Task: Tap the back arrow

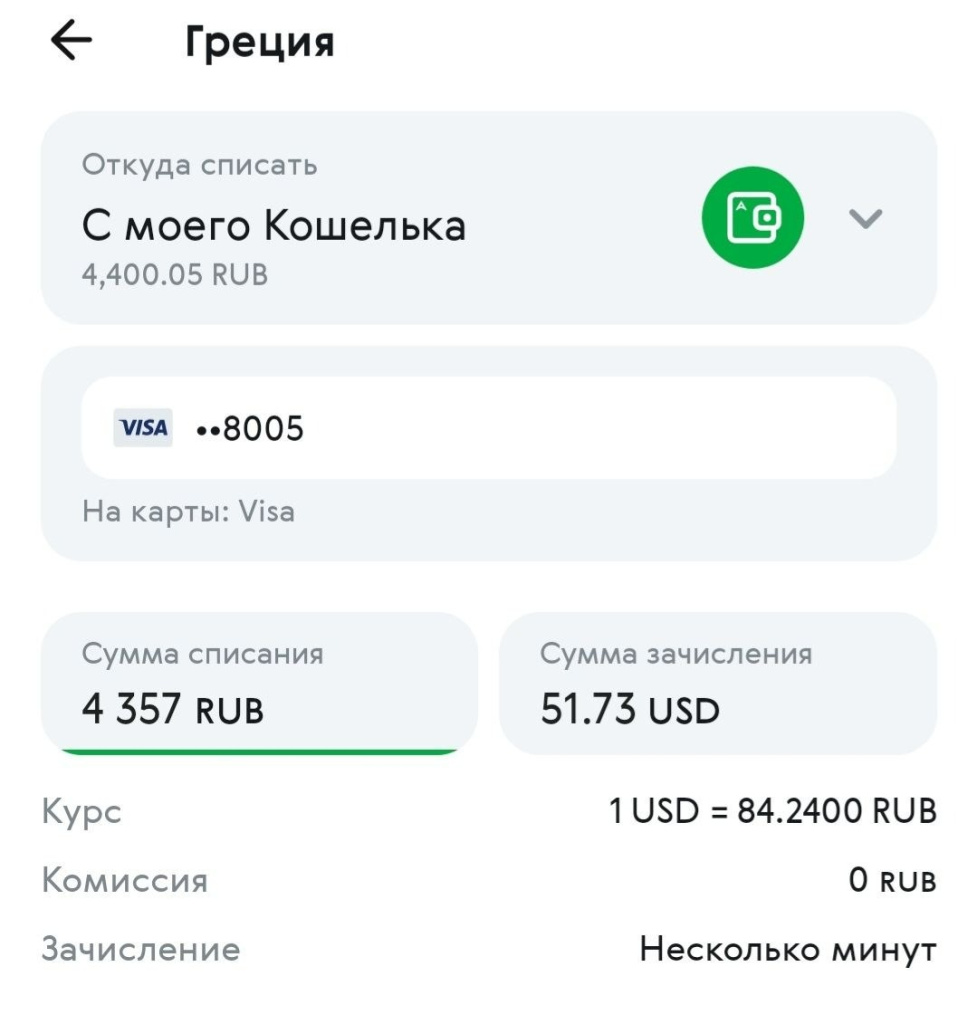Action: coord(71,41)
